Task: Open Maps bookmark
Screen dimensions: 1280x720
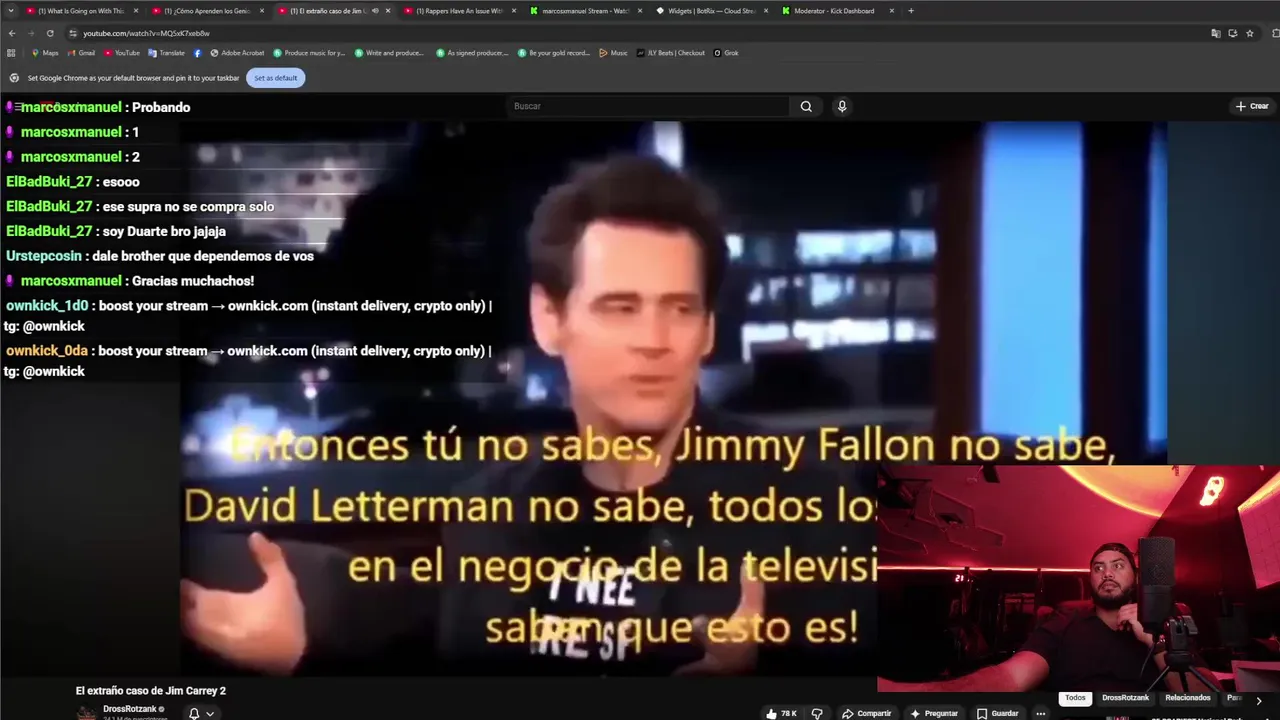Action: tap(45, 53)
